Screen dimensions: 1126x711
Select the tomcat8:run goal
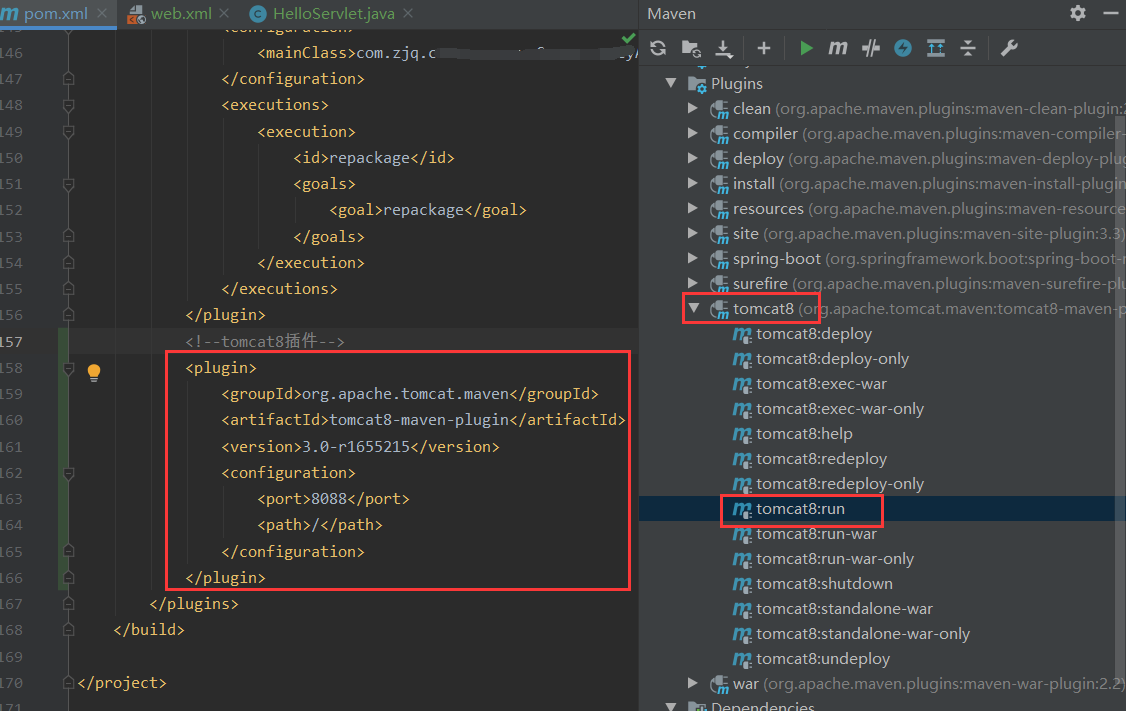pos(800,509)
